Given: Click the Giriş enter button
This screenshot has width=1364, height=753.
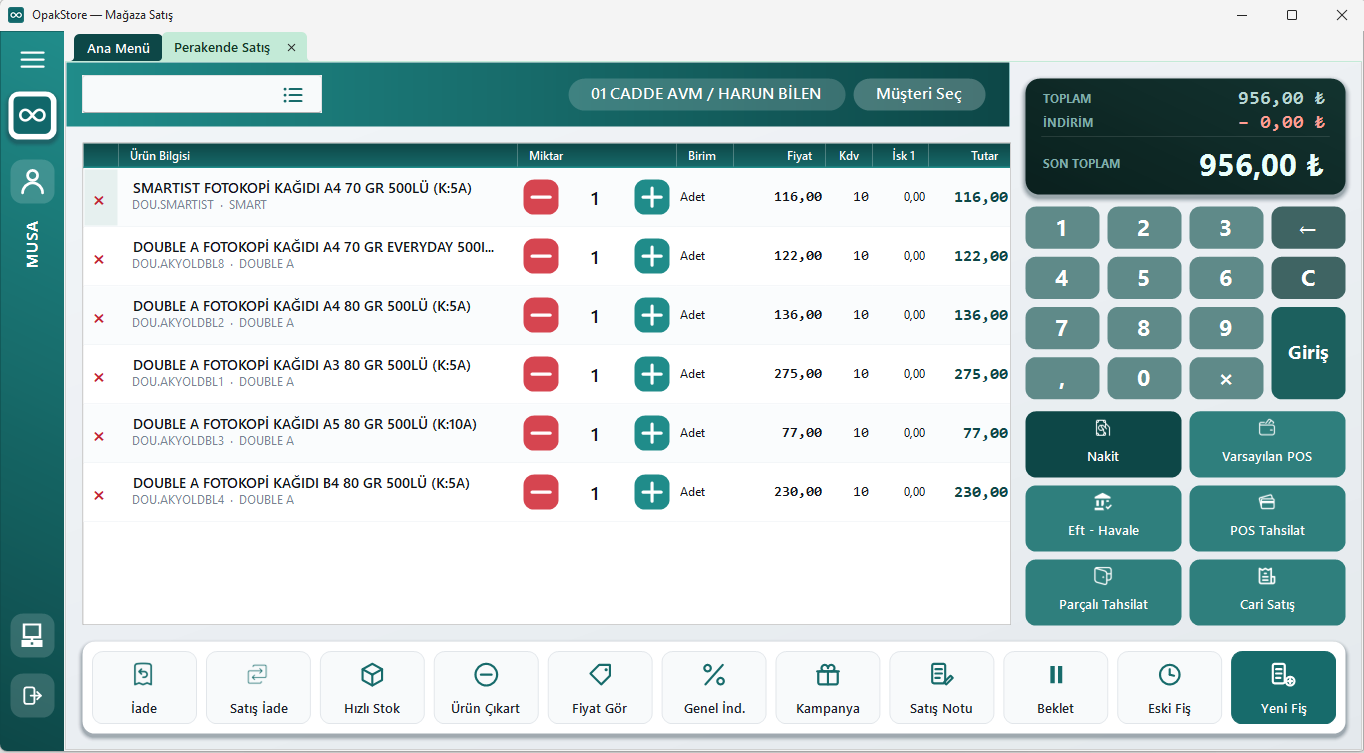Looking at the screenshot, I should tap(1308, 353).
